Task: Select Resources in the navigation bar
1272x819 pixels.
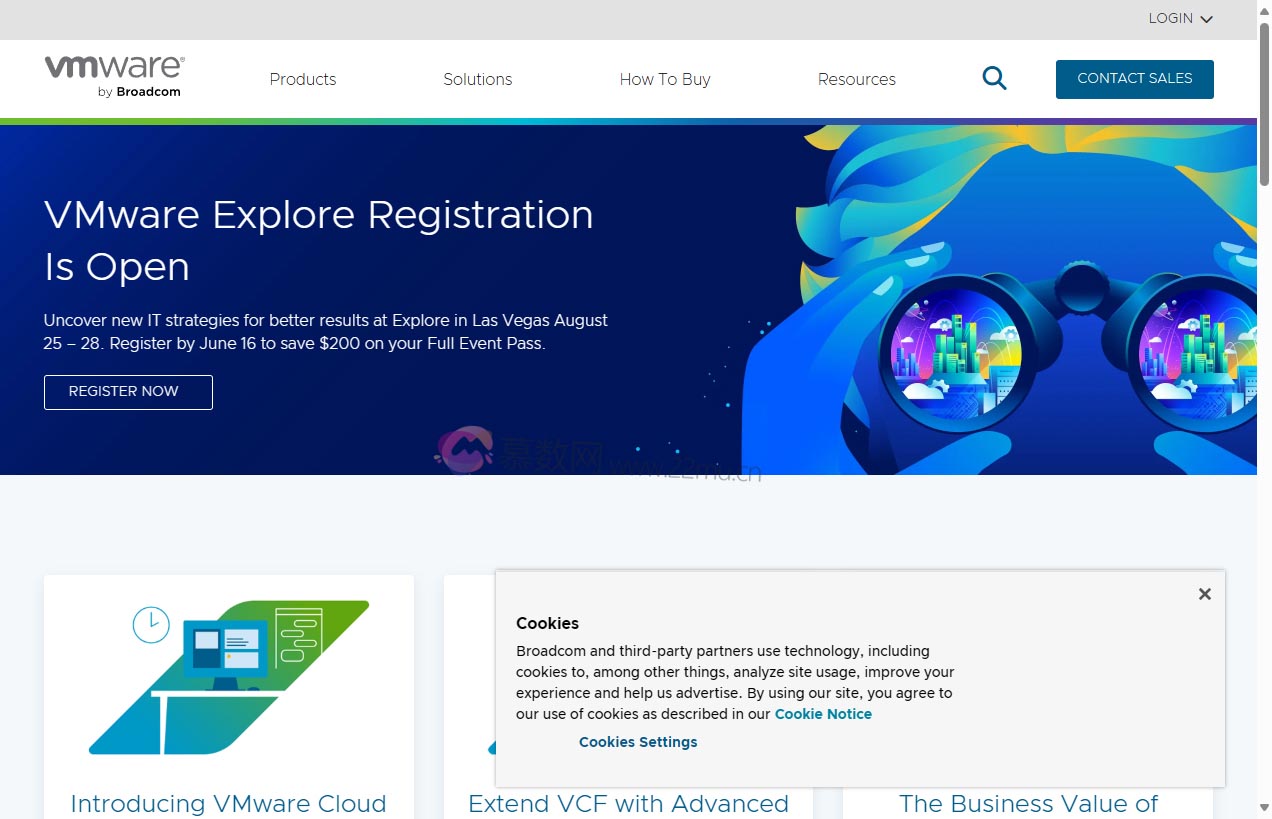Action: pyautogui.click(x=856, y=79)
